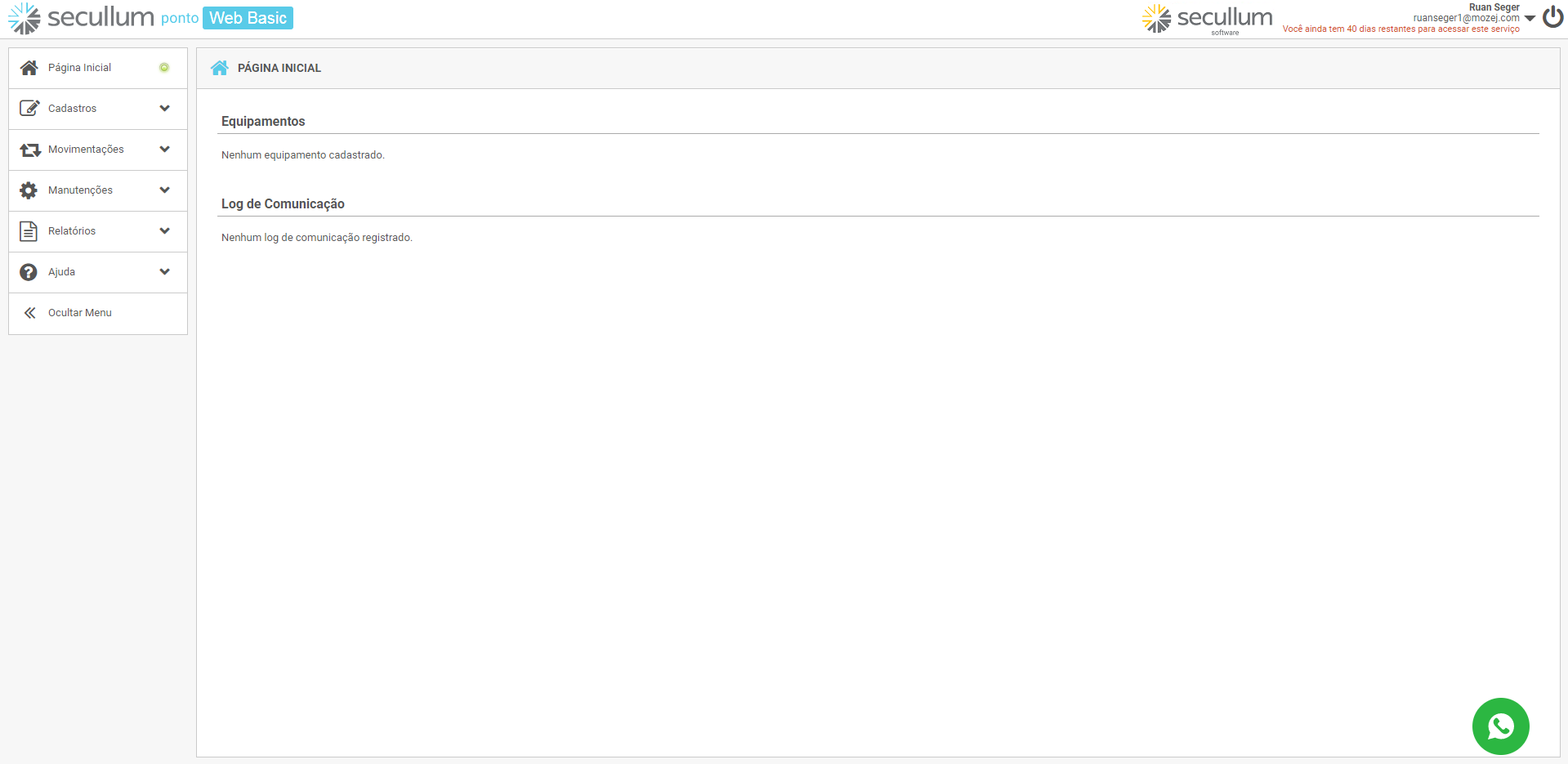Click the remaining days trial notice
Screen dimensions: 1568x764
coord(1400,29)
